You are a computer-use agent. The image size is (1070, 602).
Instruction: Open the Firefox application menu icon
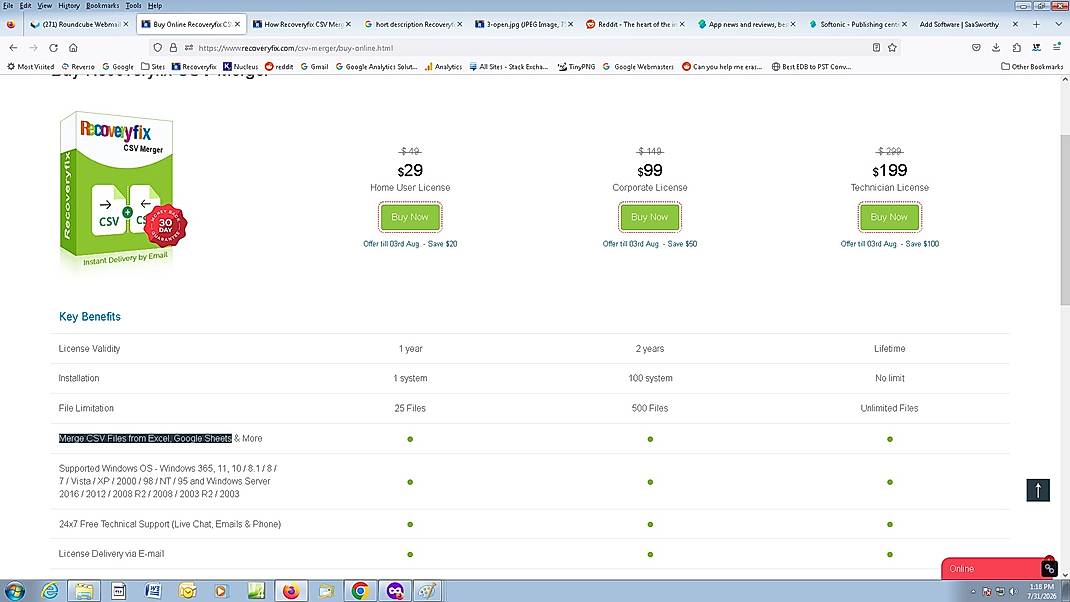click(x=1056, y=48)
